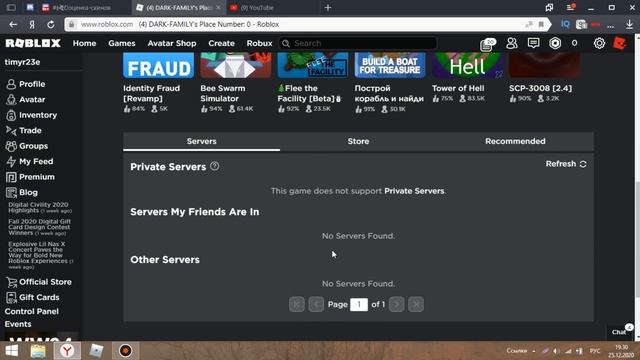Click the red Roblox Studio icon

[619, 43]
